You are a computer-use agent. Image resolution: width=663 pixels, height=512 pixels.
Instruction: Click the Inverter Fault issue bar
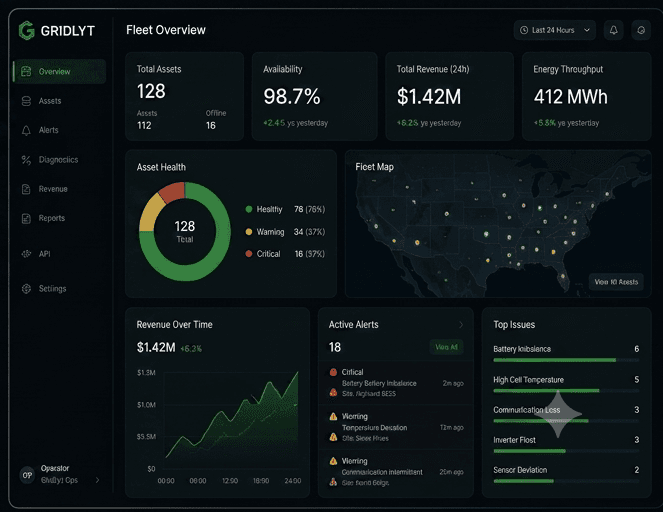click(566, 451)
